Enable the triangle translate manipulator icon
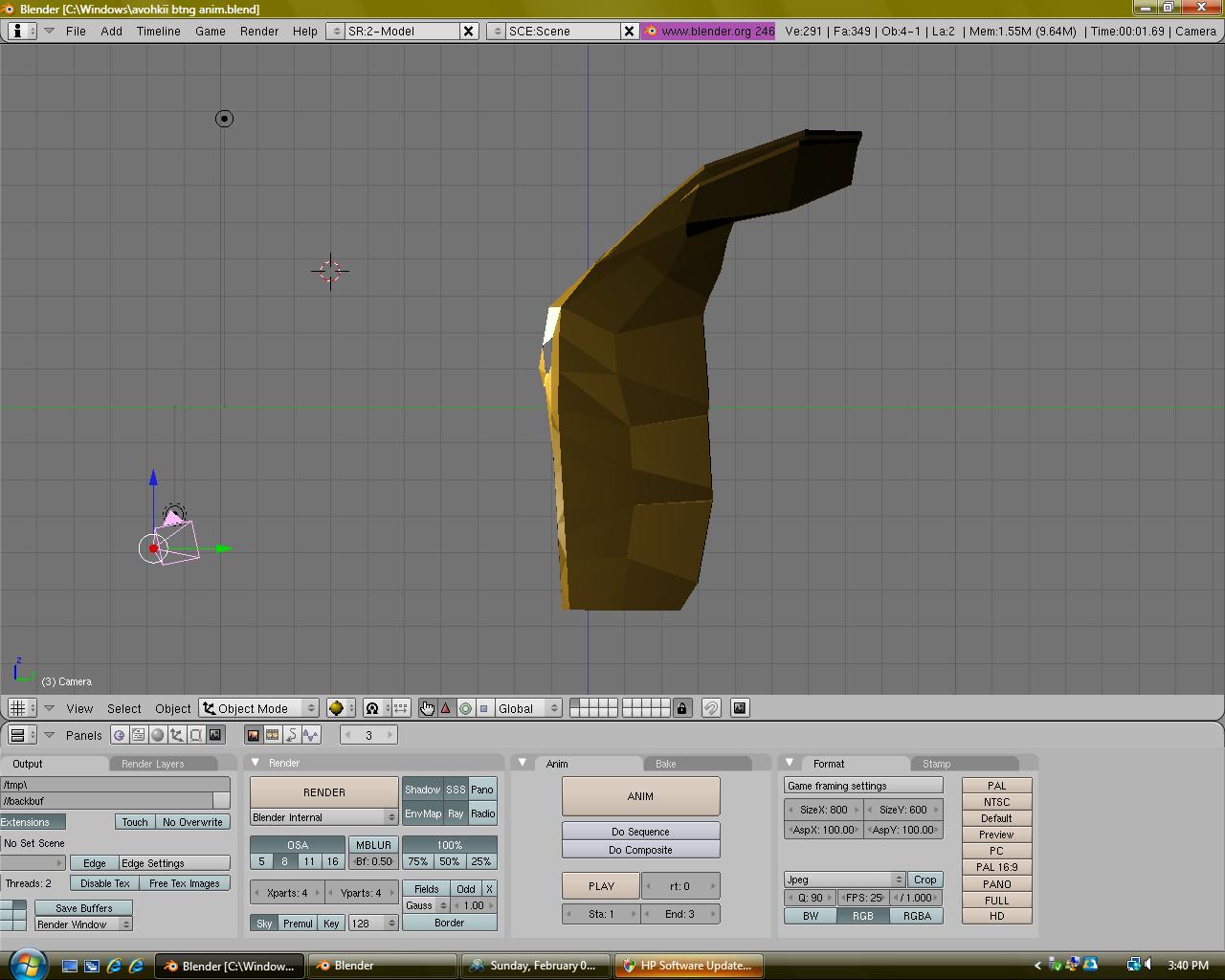This screenshot has height=980, width=1225. pyautogui.click(x=446, y=708)
